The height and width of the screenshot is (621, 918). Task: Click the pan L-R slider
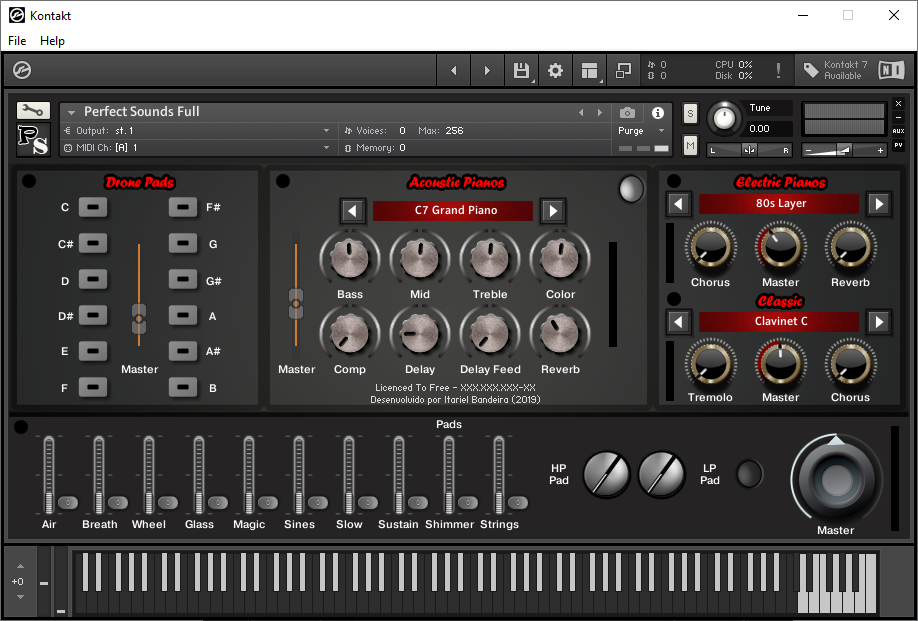749,150
